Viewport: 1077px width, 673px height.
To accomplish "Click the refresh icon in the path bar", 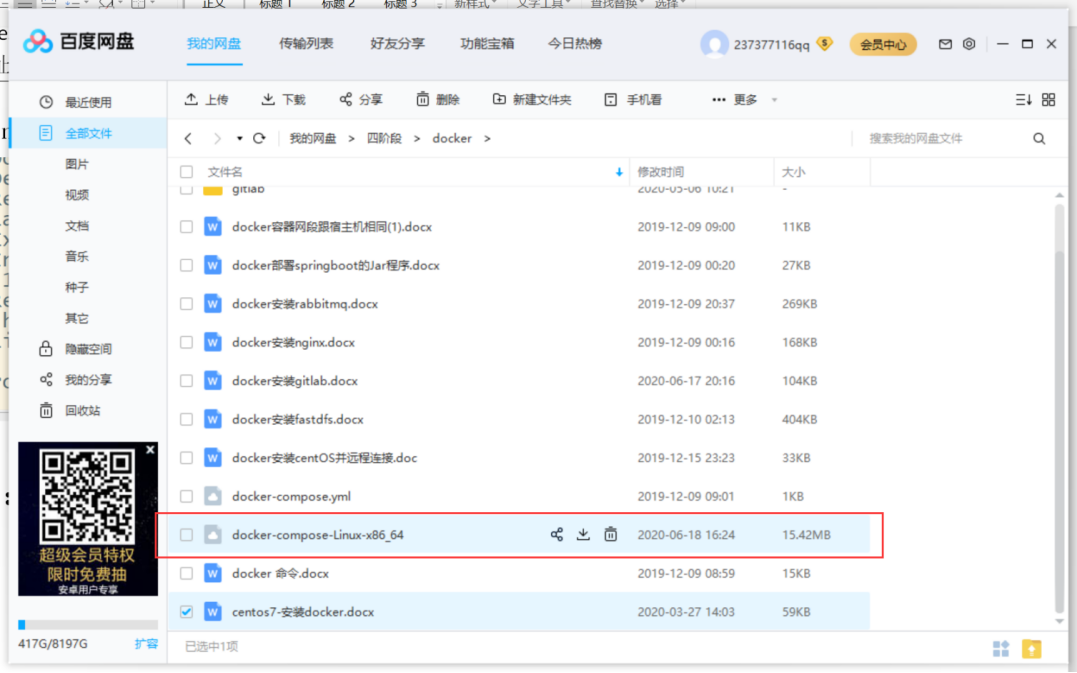I will 259,138.
